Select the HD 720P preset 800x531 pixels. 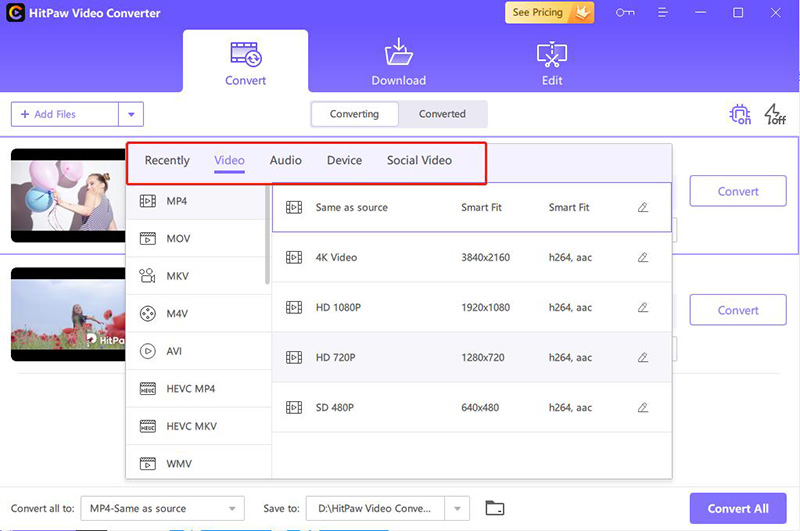(x=471, y=357)
